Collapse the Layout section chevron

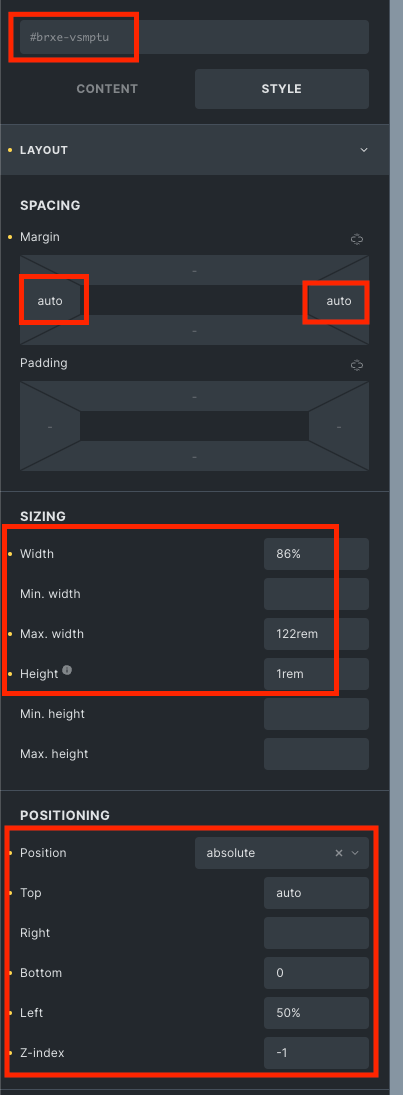tap(363, 150)
